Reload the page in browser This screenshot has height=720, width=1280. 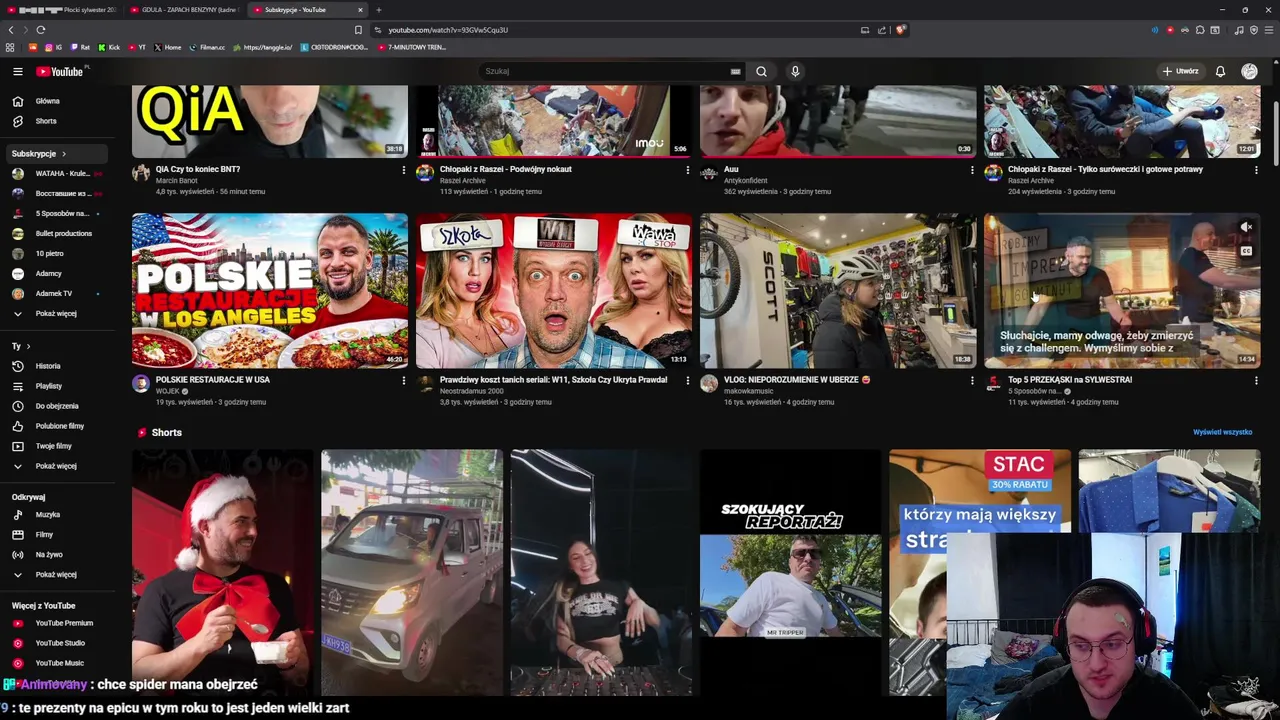(40, 30)
